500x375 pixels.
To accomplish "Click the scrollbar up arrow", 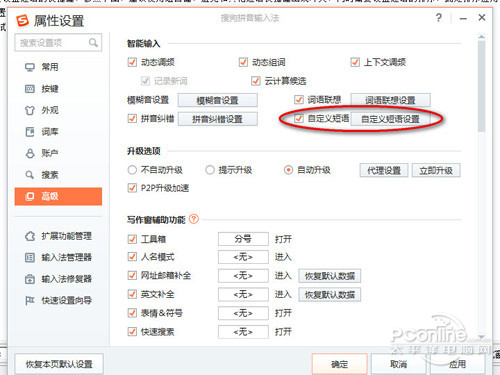I will click(x=481, y=36).
